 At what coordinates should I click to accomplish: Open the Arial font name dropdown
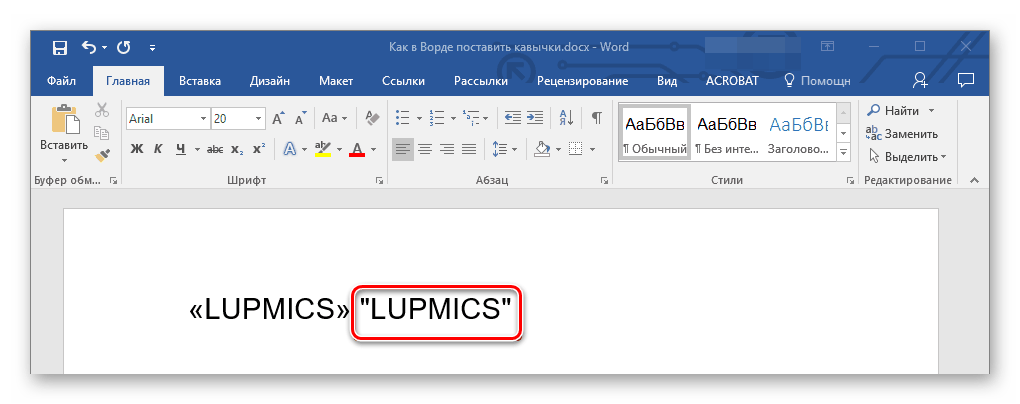[x=204, y=118]
